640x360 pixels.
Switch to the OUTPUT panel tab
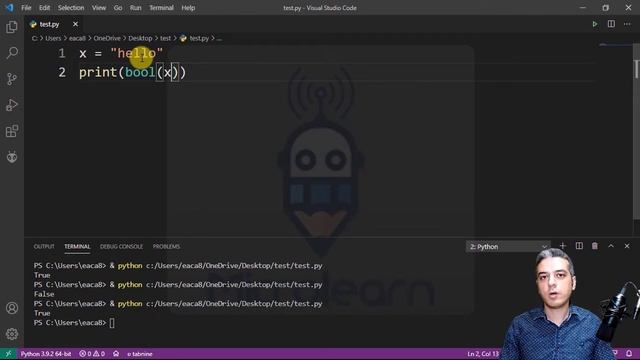pos(44,247)
